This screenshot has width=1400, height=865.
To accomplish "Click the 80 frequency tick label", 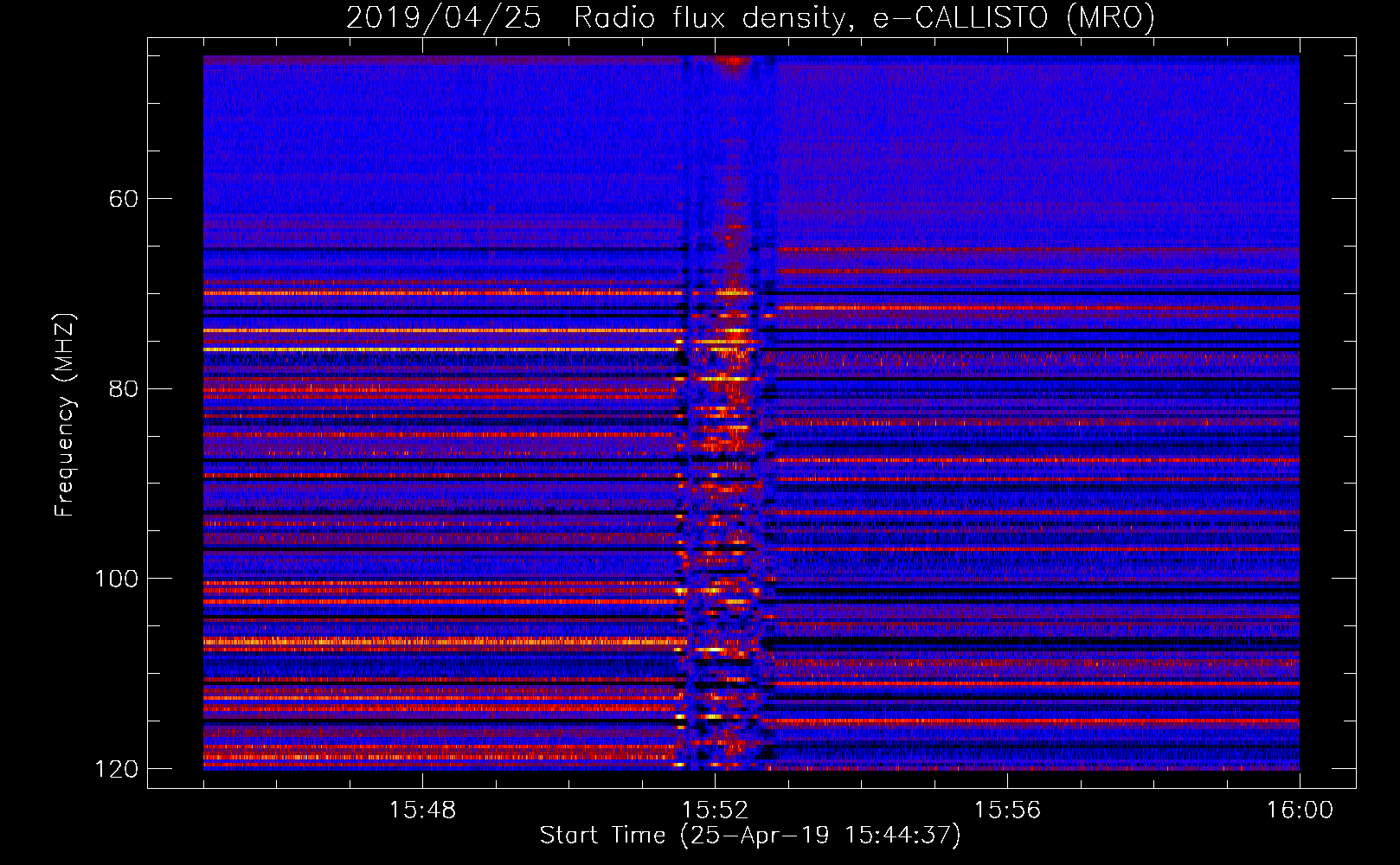I will pos(123,388).
